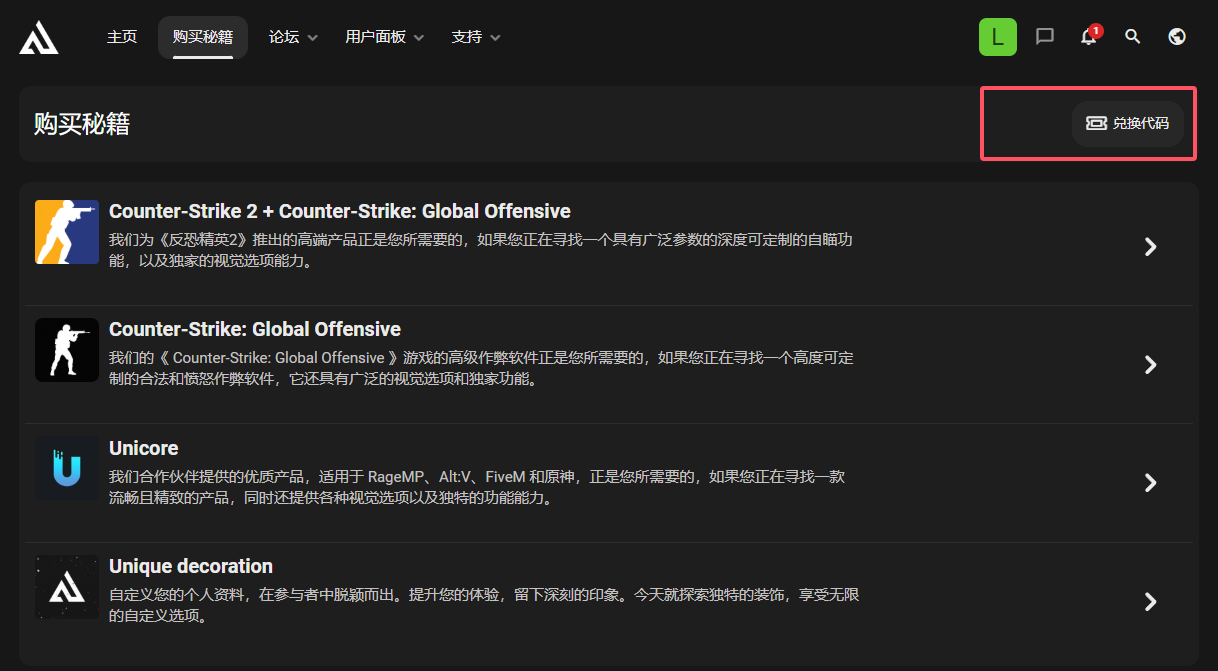
Task: Click the arrow on the Unicore row
Action: tap(1150, 483)
